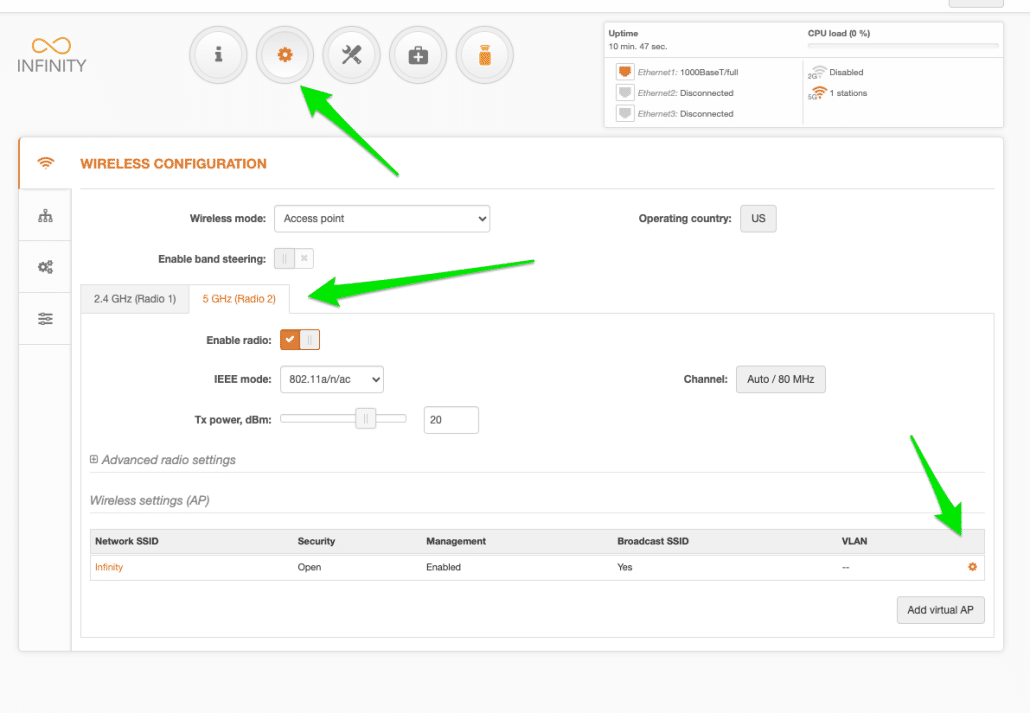Open the services medical-kit icon page

coord(418,55)
